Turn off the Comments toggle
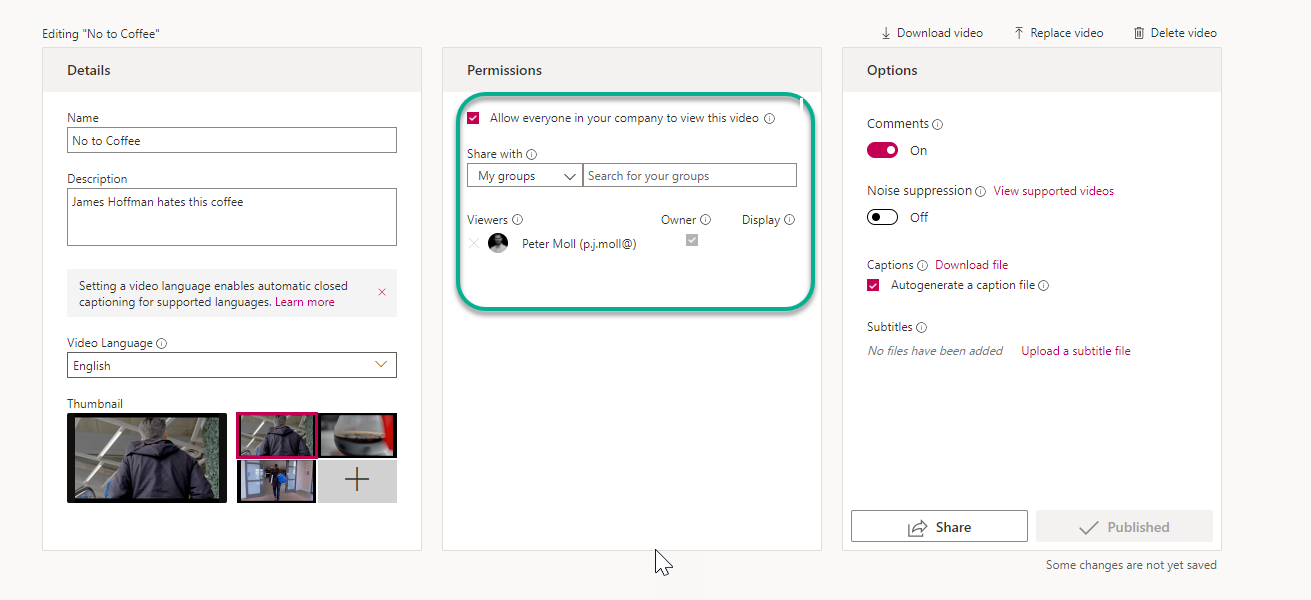This screenshot has height=600, width=1311. 882,150
